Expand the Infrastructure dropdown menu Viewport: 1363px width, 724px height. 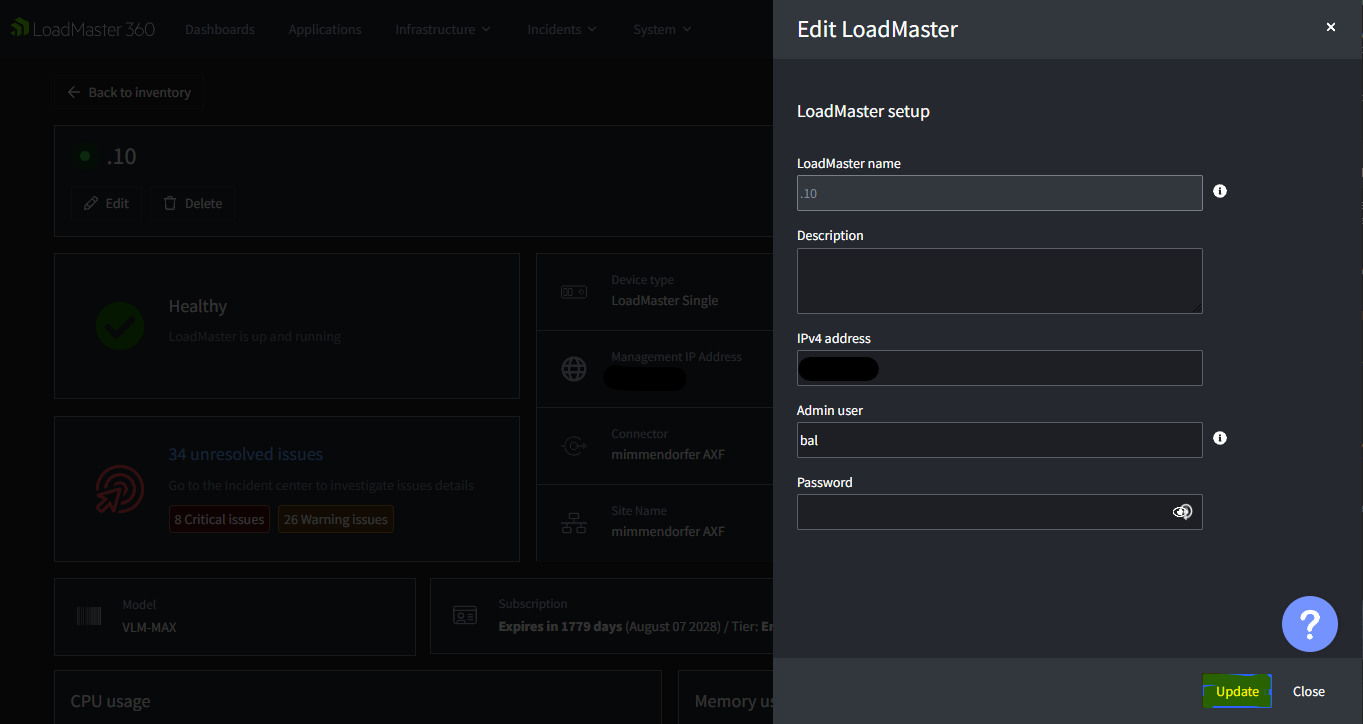(x=443, y=29)
